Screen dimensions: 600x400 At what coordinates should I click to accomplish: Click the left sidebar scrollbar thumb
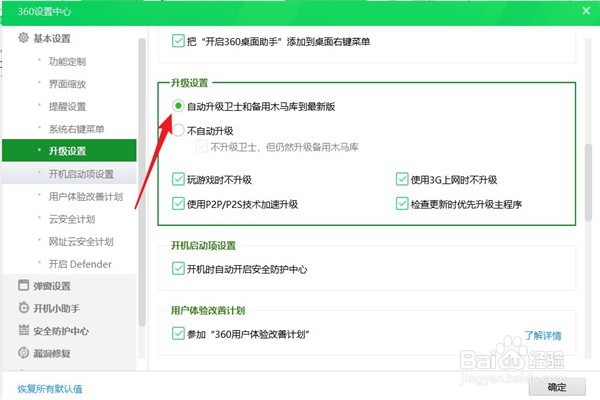[x=142, y=182]
